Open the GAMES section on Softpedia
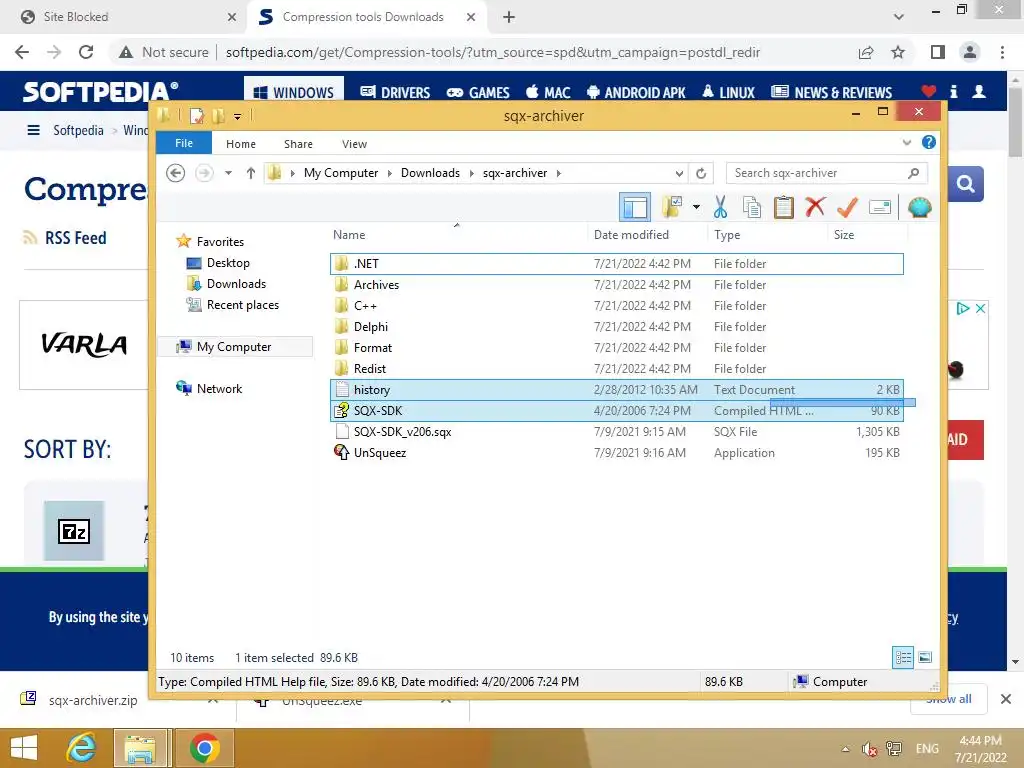This screenshot has width=1024, height=768. pos(477,92)
